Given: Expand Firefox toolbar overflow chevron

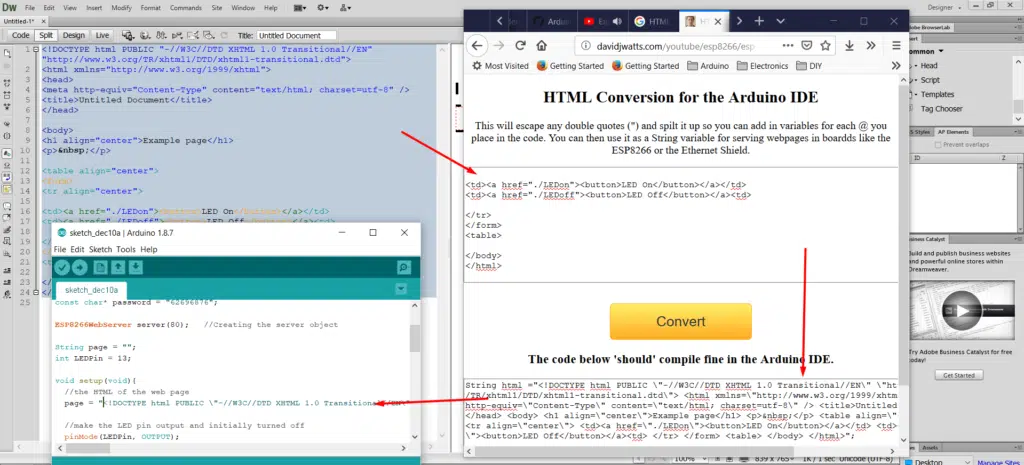Looking at the screenshot, I should click(x=871, y=46).
